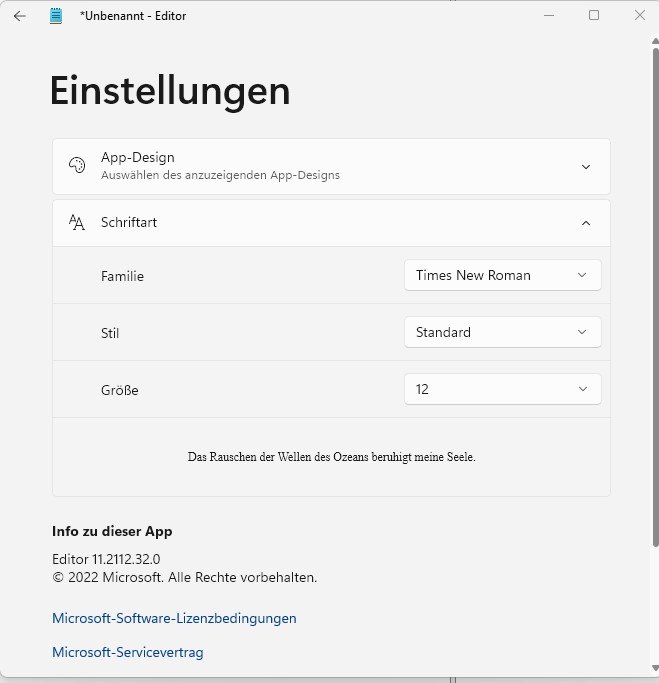This screenshot has height=683, width=659.
Task: Close the Editor window
Action: pos(639,16)
